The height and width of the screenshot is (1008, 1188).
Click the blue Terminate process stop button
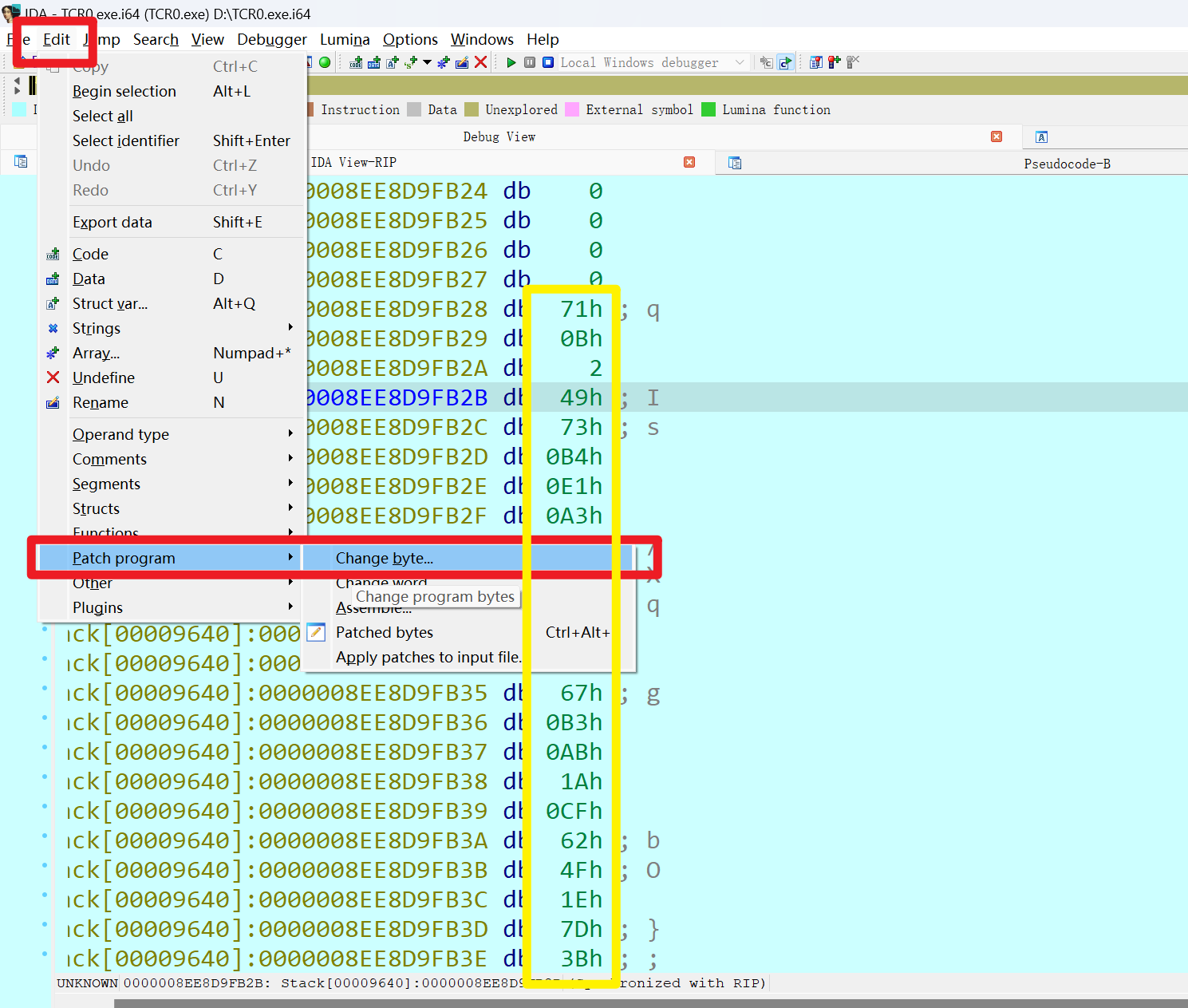coord(548,62)
